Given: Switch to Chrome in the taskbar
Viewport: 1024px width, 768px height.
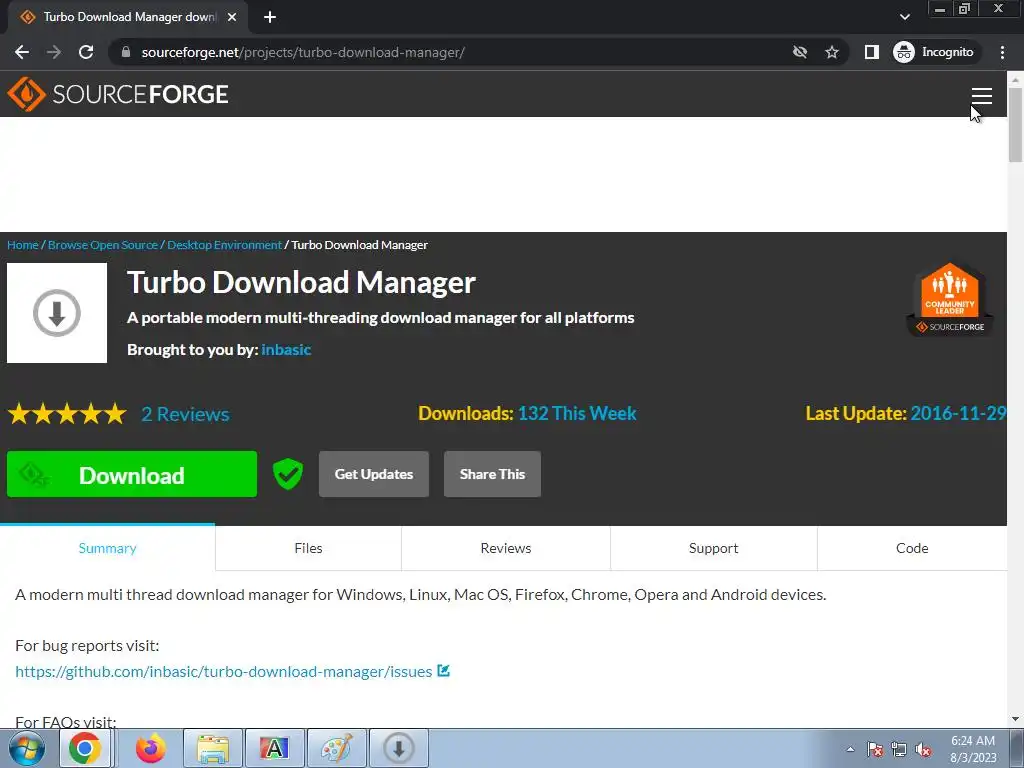Looking at the screenshot, I should point(85,748).
